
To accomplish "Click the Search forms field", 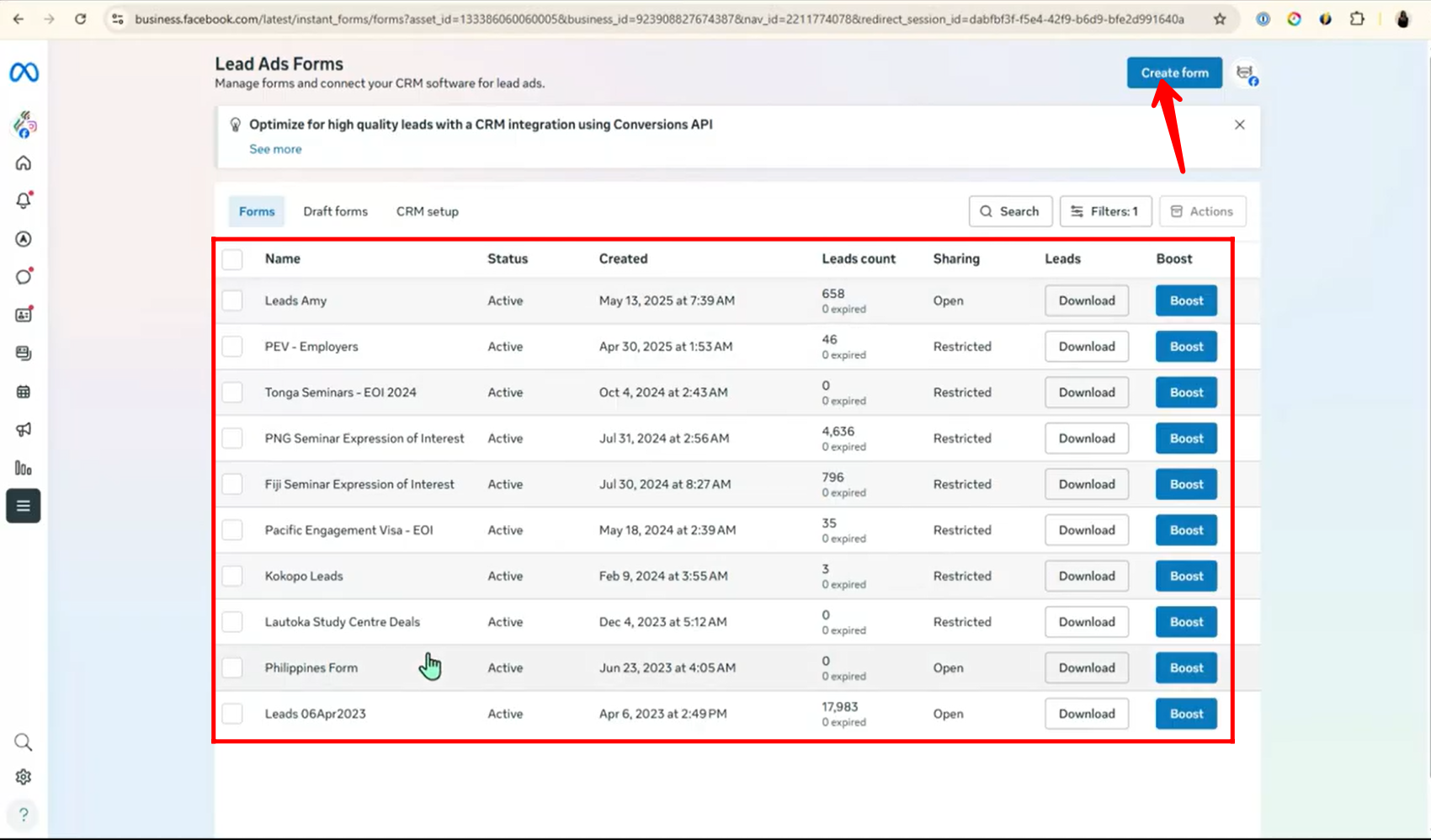I will tap(1010, 211).
